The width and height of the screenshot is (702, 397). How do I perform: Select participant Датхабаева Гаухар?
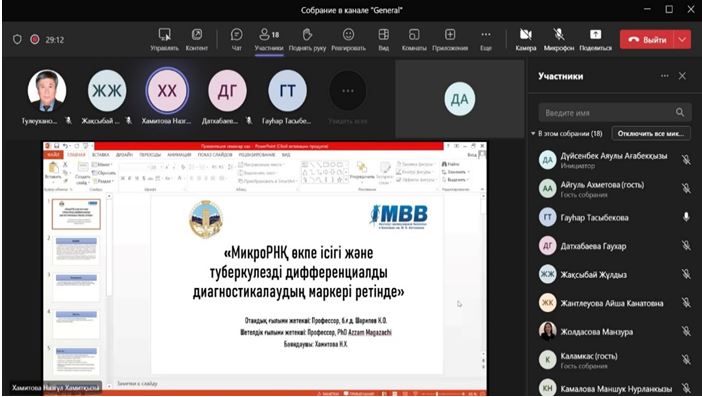pos(615,246)
